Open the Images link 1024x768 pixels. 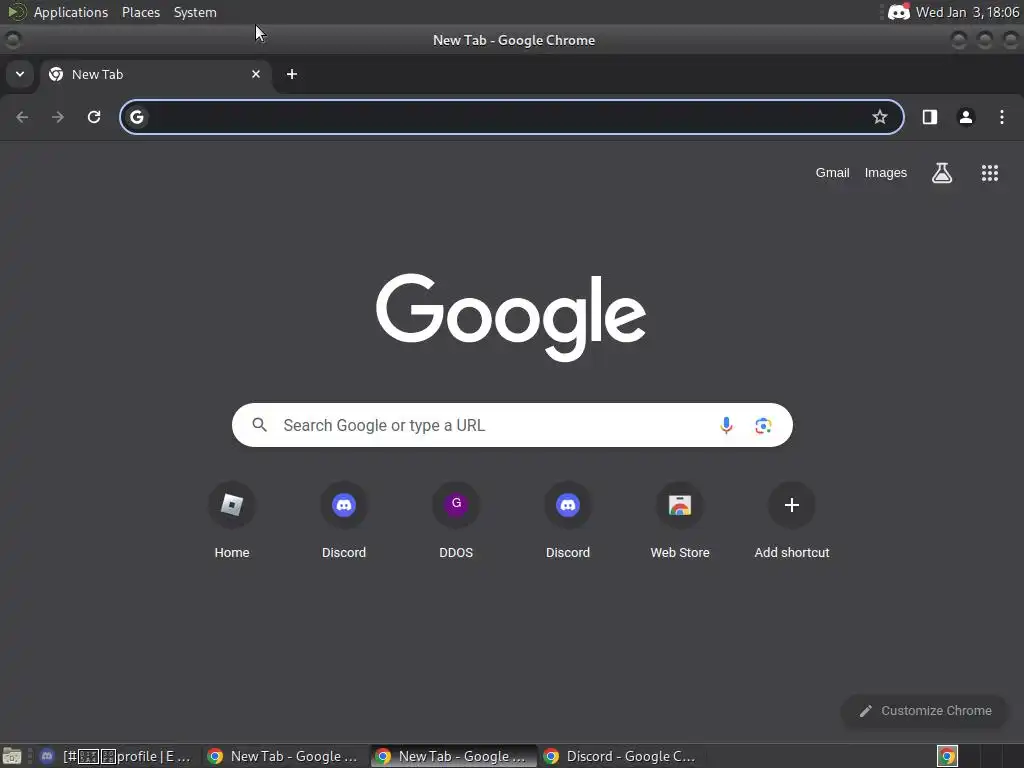coord(886,172)
